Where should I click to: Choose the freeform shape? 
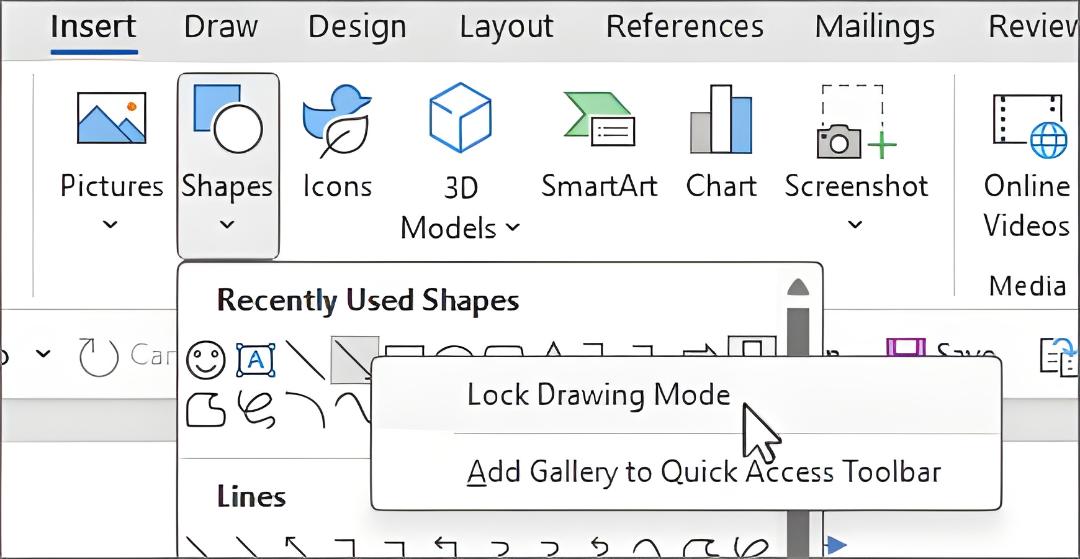[x=206, y=410]
